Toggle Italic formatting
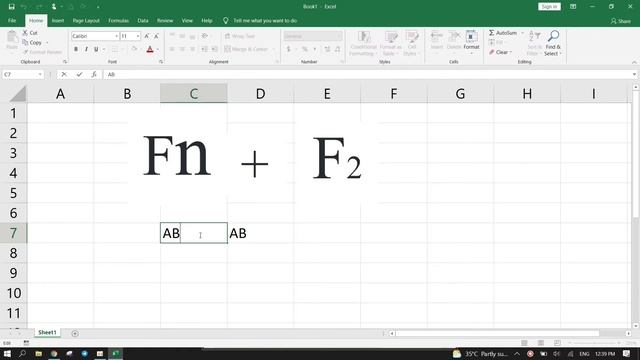 click(x=86, y=49)
